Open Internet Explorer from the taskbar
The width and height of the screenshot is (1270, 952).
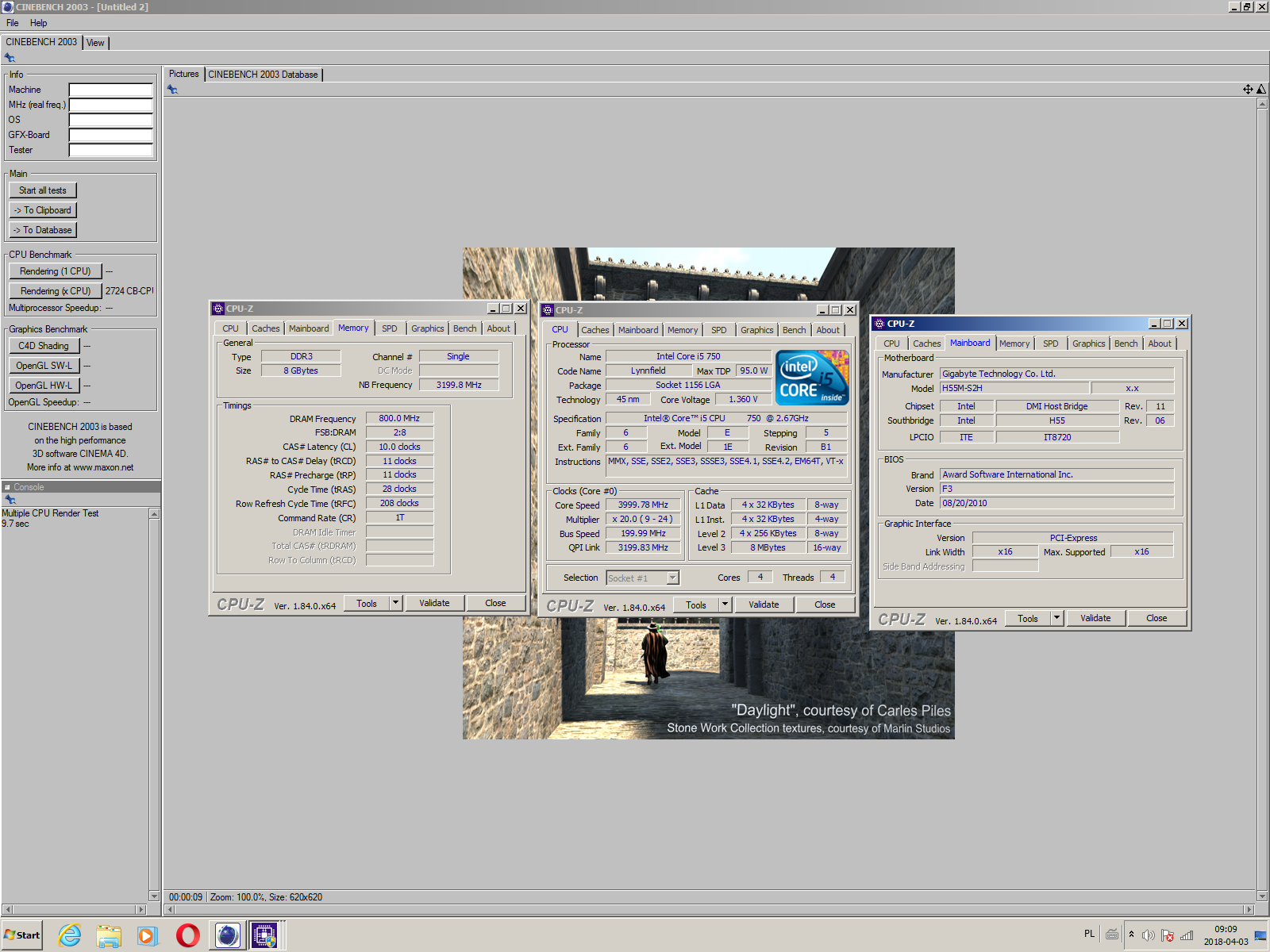tap(70, 935)
